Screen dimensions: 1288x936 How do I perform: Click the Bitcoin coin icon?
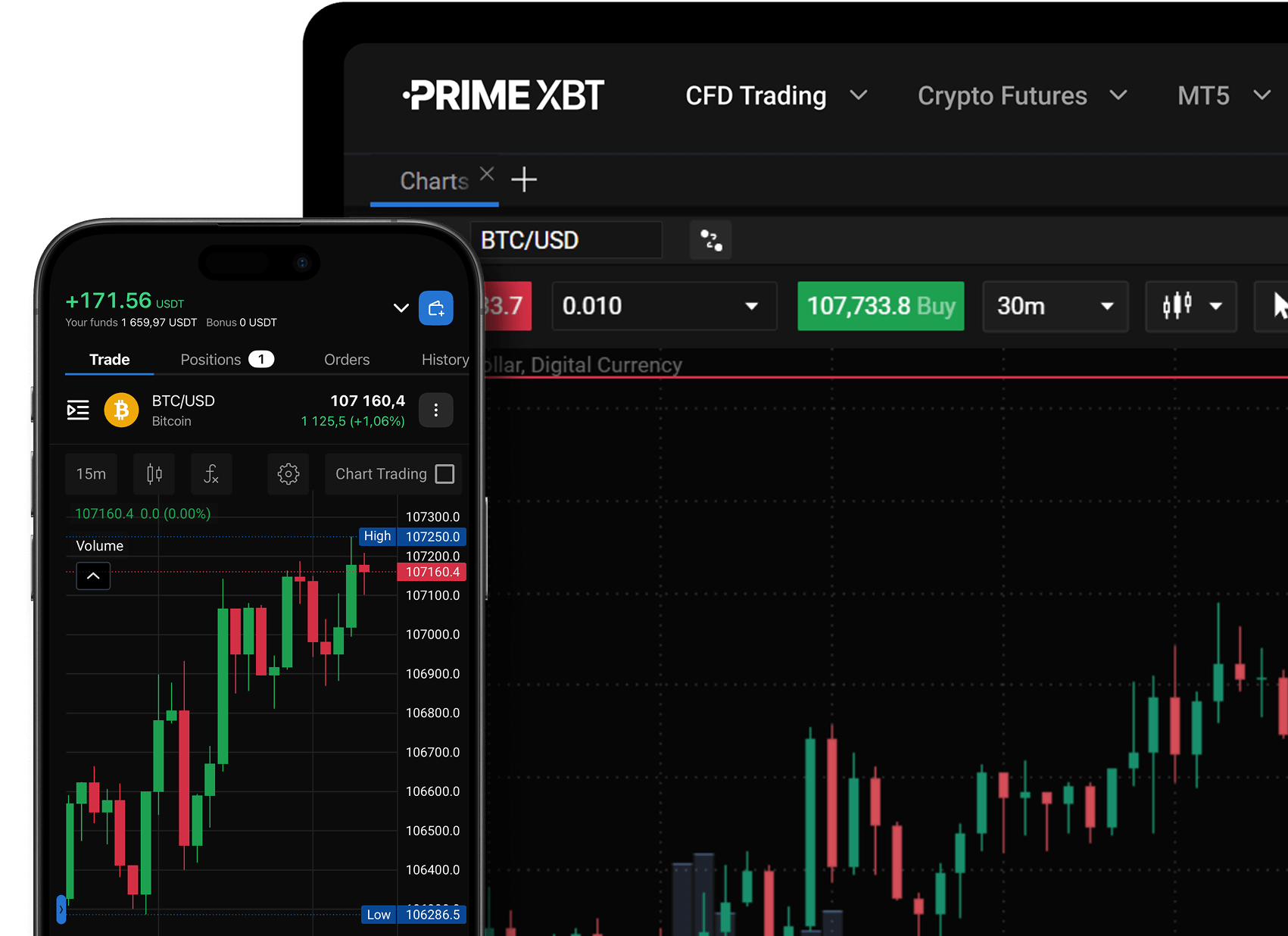point(121,410)
